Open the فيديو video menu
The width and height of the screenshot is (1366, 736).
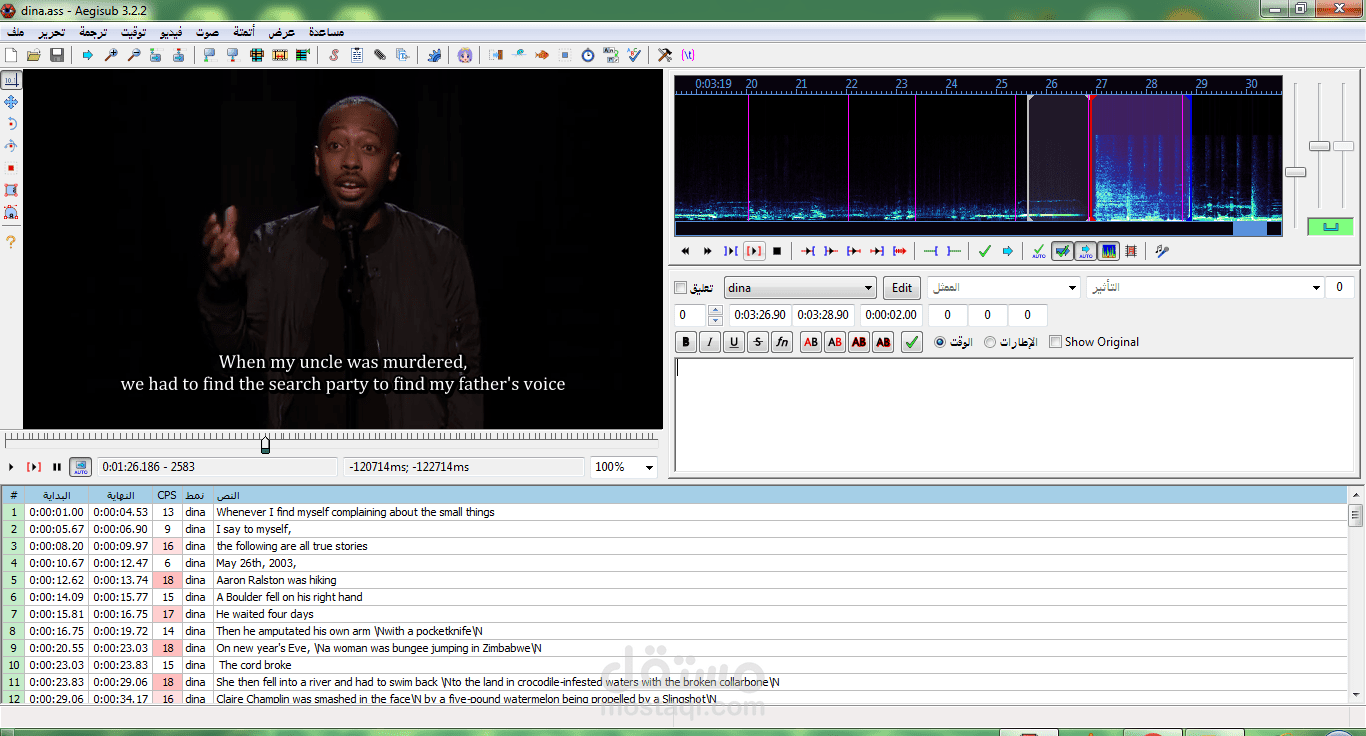171,32
